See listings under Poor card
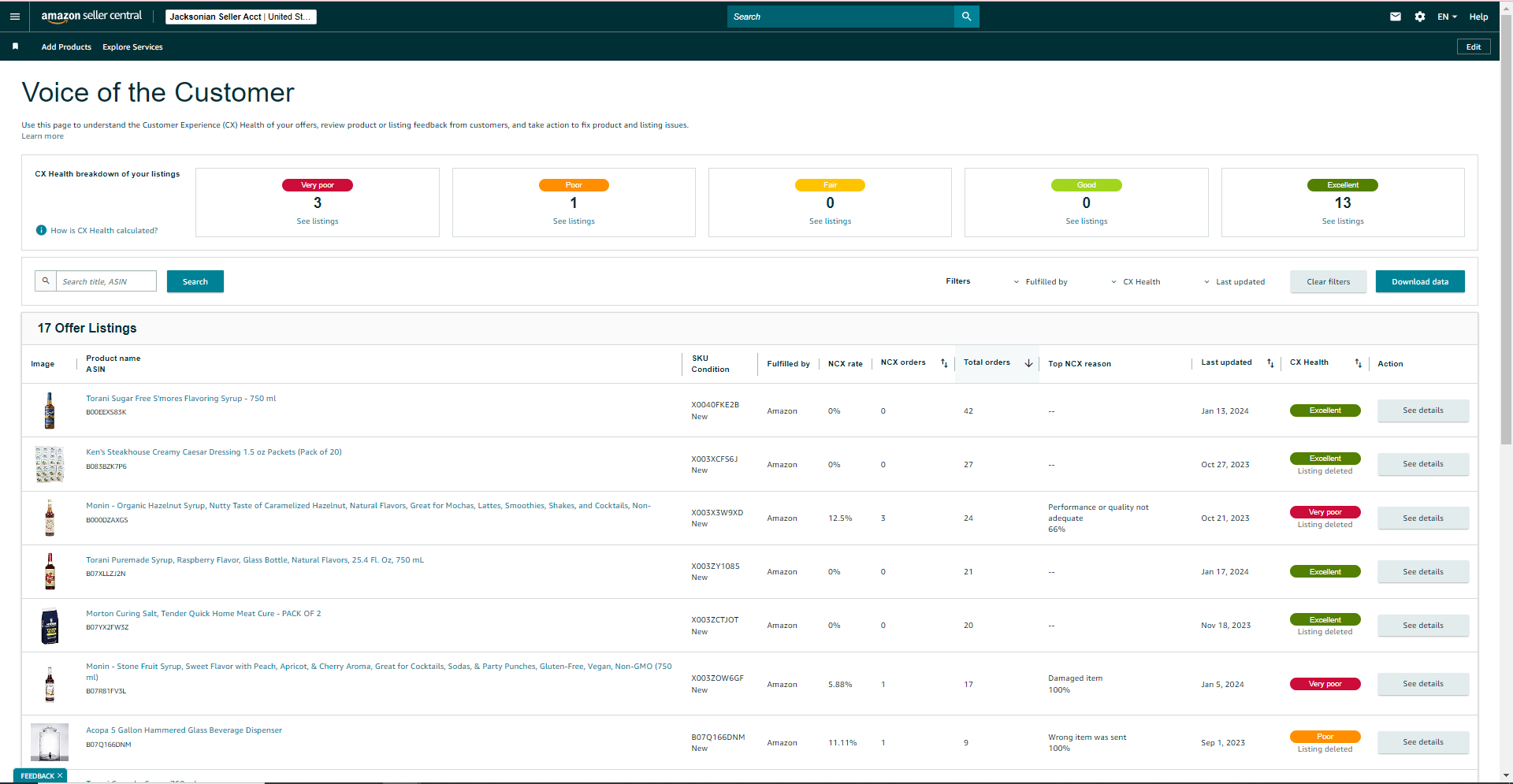The width and height of the screenshot is (1513, 784). click(x=574, y=221)
